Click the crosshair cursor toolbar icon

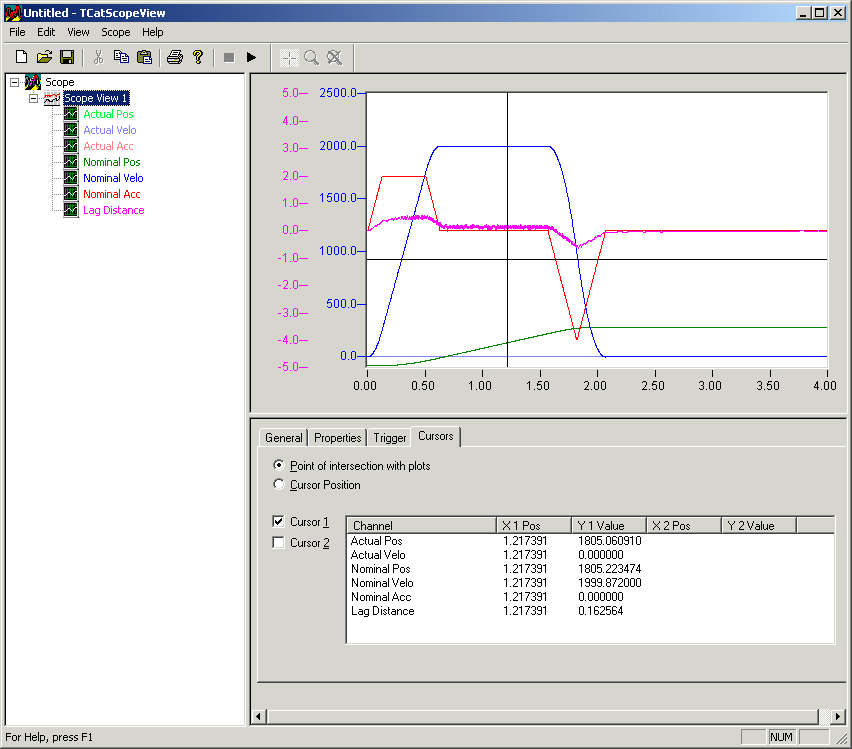pos(289,58)
